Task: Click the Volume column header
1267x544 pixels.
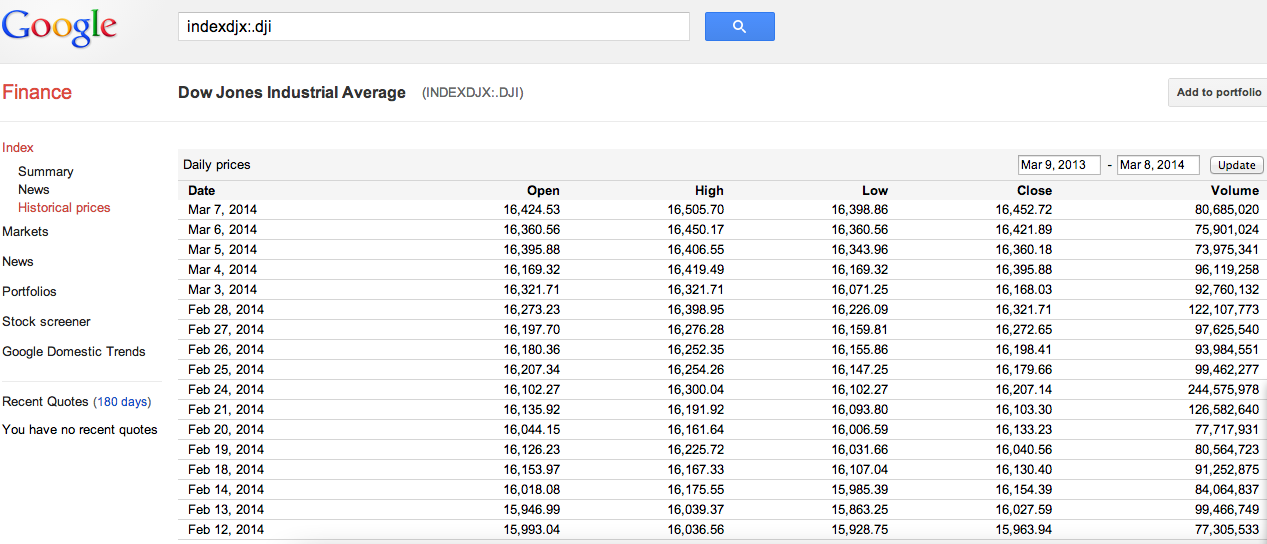Action: 1234,190
